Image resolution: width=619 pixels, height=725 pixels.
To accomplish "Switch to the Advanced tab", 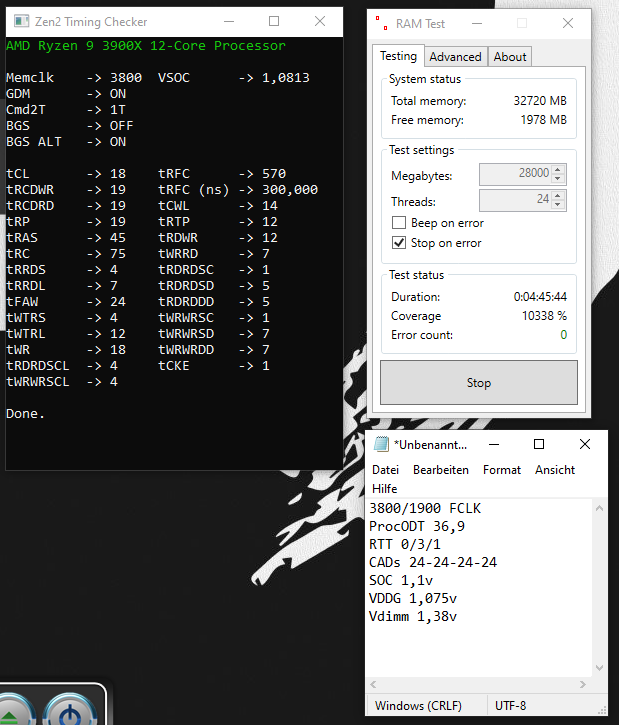I will [455, 57].
